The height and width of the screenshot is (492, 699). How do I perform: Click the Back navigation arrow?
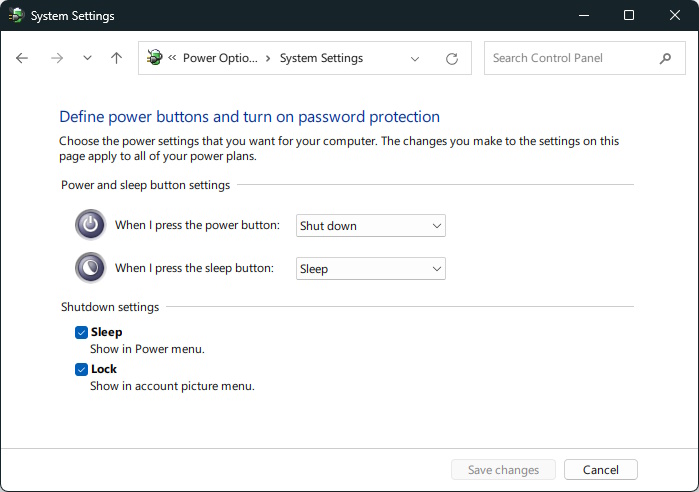(x=23, y=58)
